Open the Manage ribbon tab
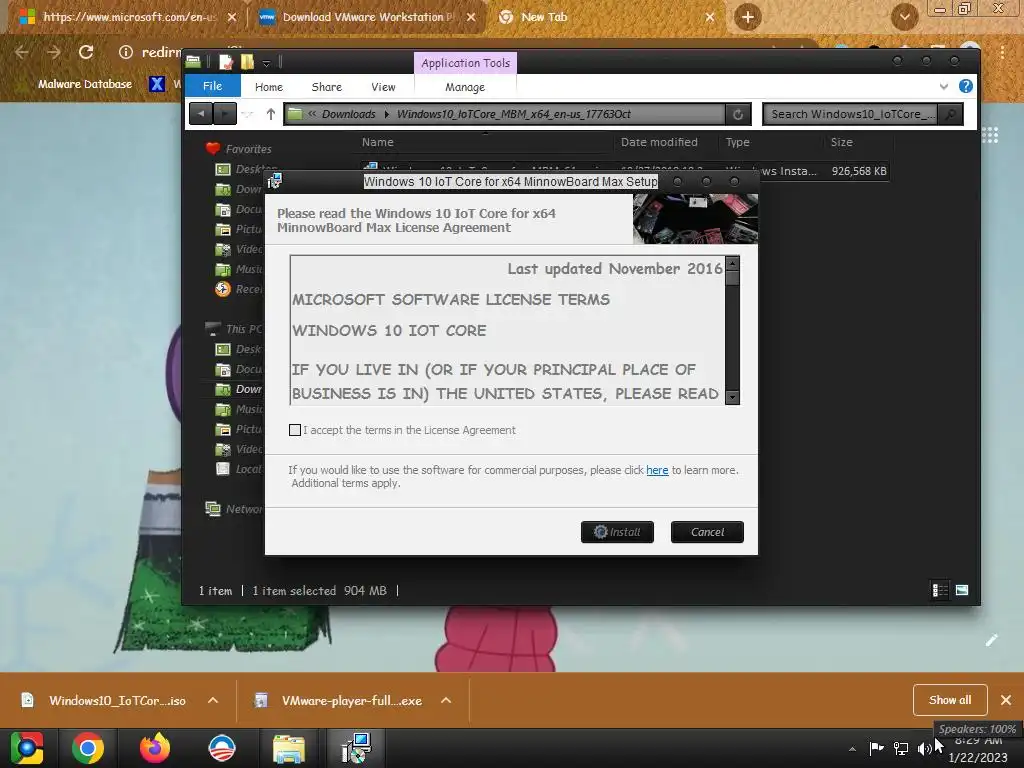 pos(465,87)
